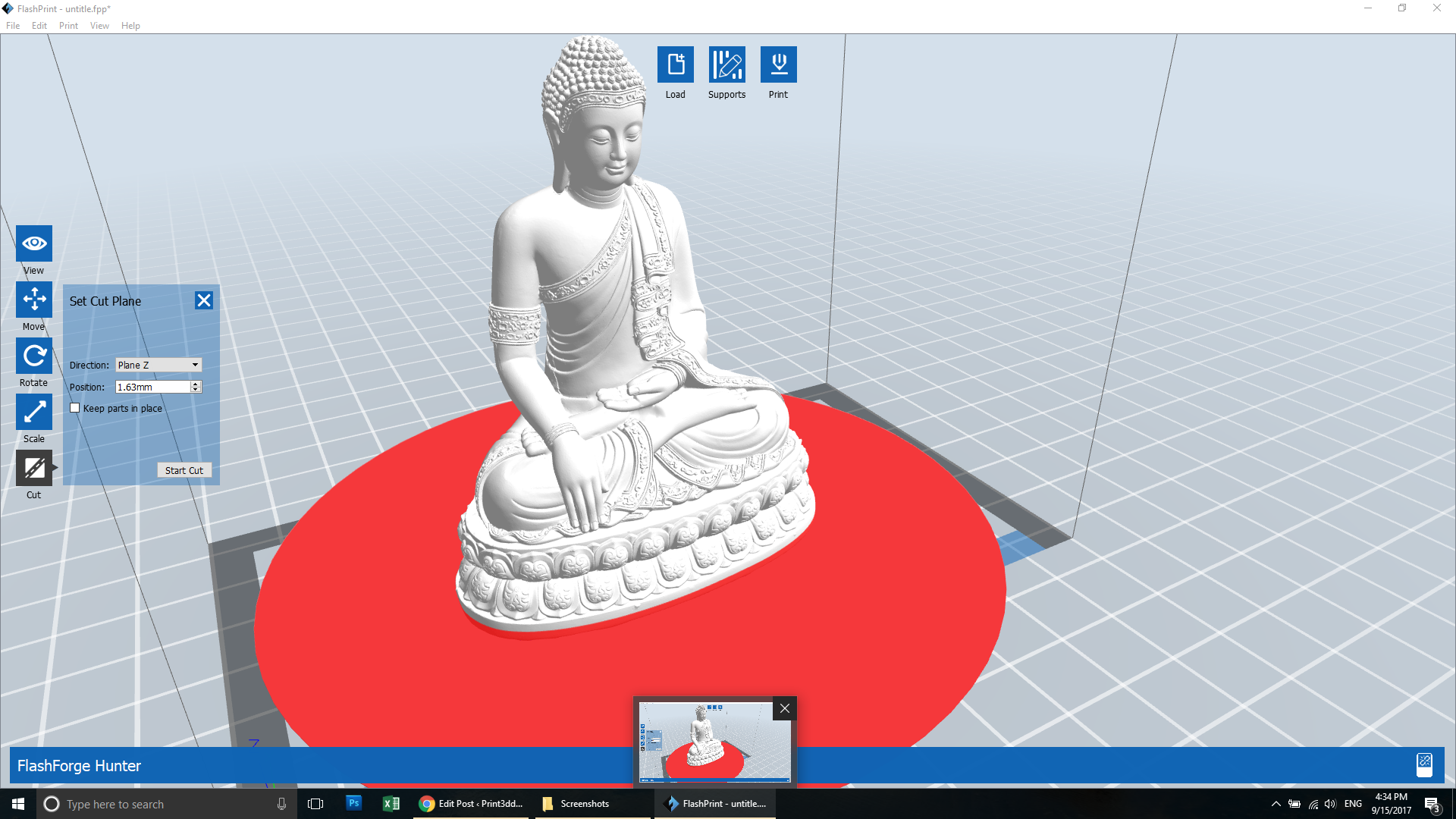Open the Action Center notifications icon
Screen dimensions: 1456x819
pos(1432,805)
